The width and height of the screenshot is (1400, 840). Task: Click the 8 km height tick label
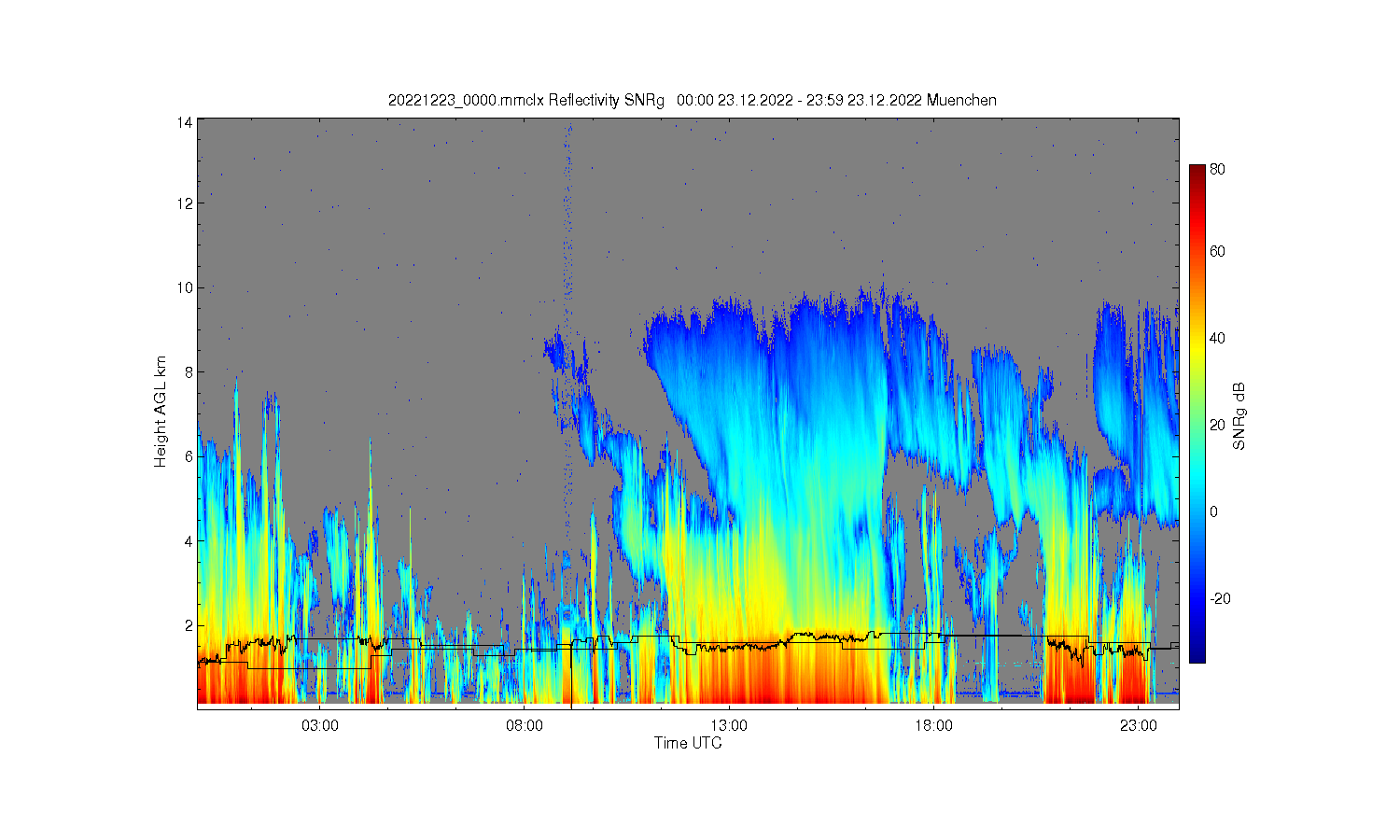click(x=189, y=372)
